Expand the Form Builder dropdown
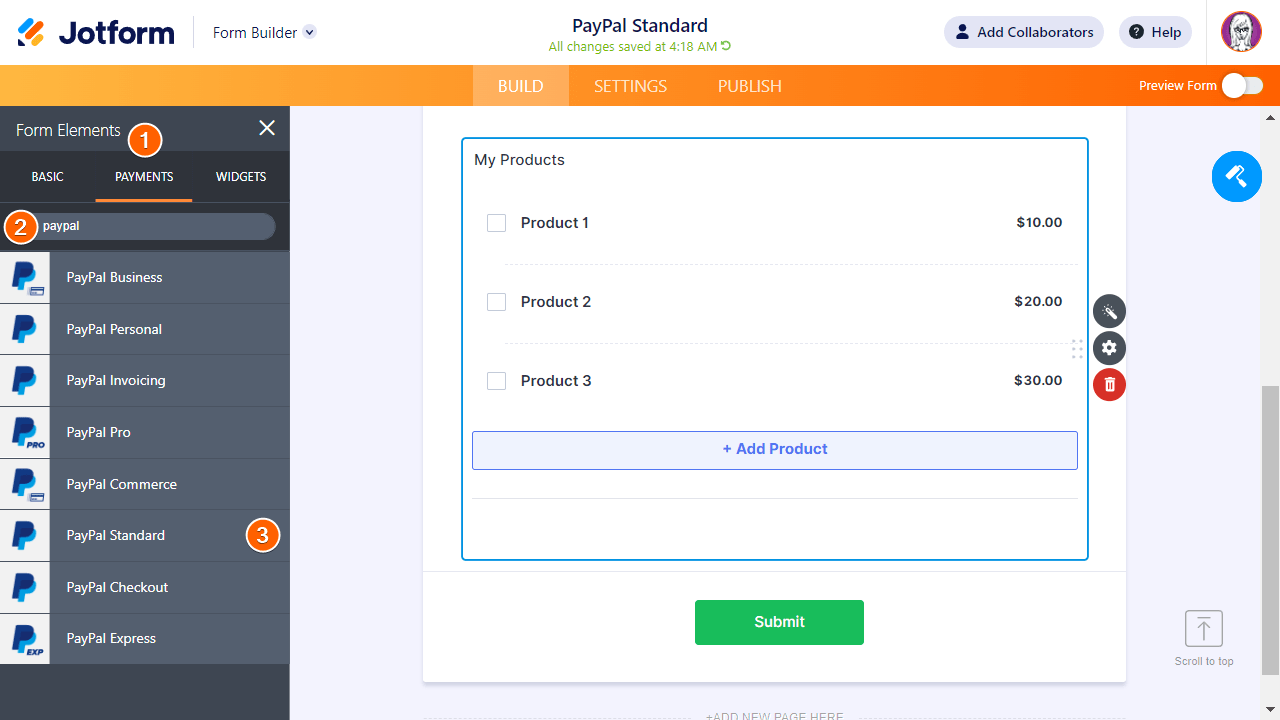The width and height of the screenshot is (1280, 720). click(x=310, y=32)
